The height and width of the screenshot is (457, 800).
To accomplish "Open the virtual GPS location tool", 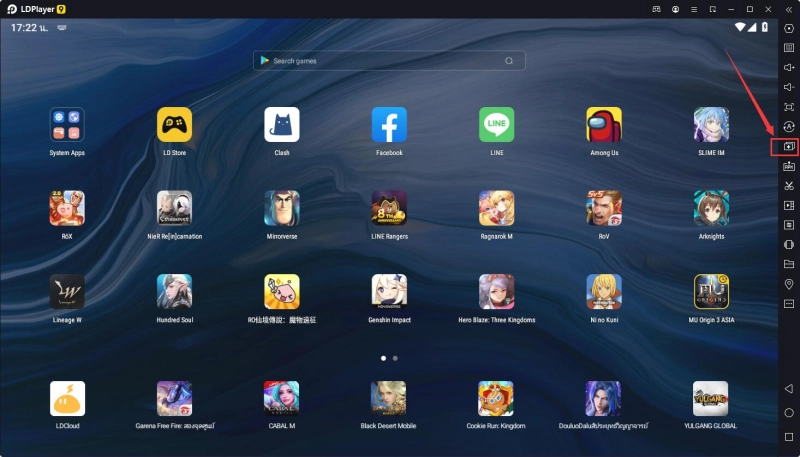I will point(789,284).
